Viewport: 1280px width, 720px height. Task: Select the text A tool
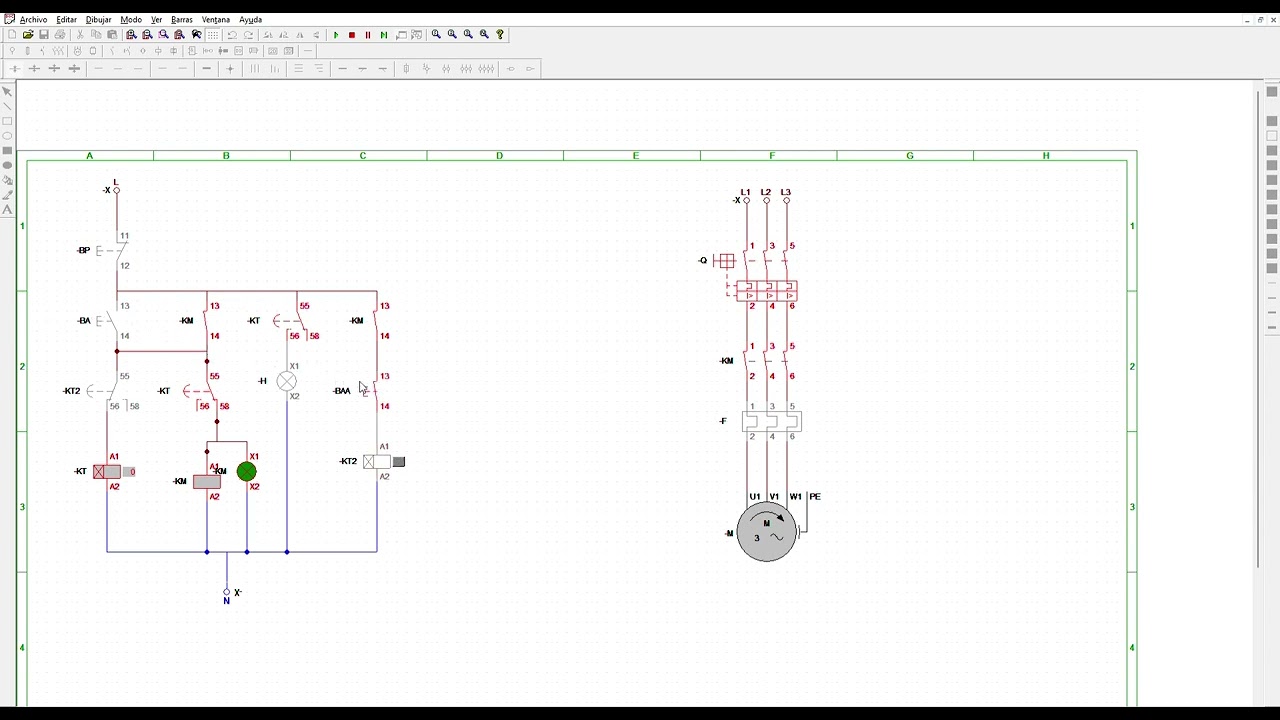(8, 210)
